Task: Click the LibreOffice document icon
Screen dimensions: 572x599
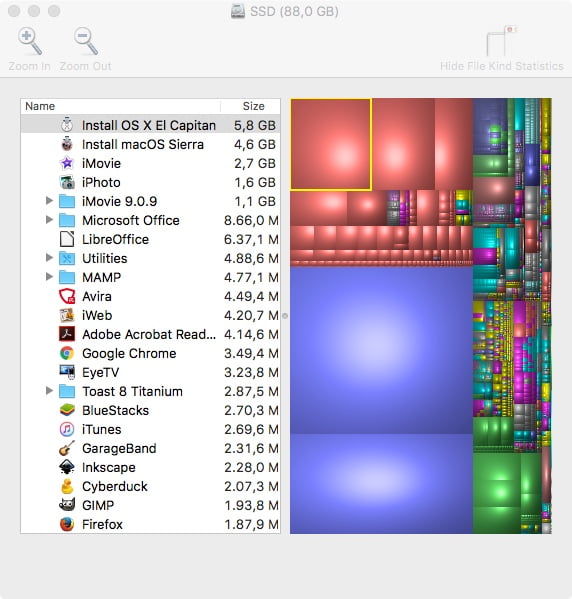Action: (x=67, y=239)
